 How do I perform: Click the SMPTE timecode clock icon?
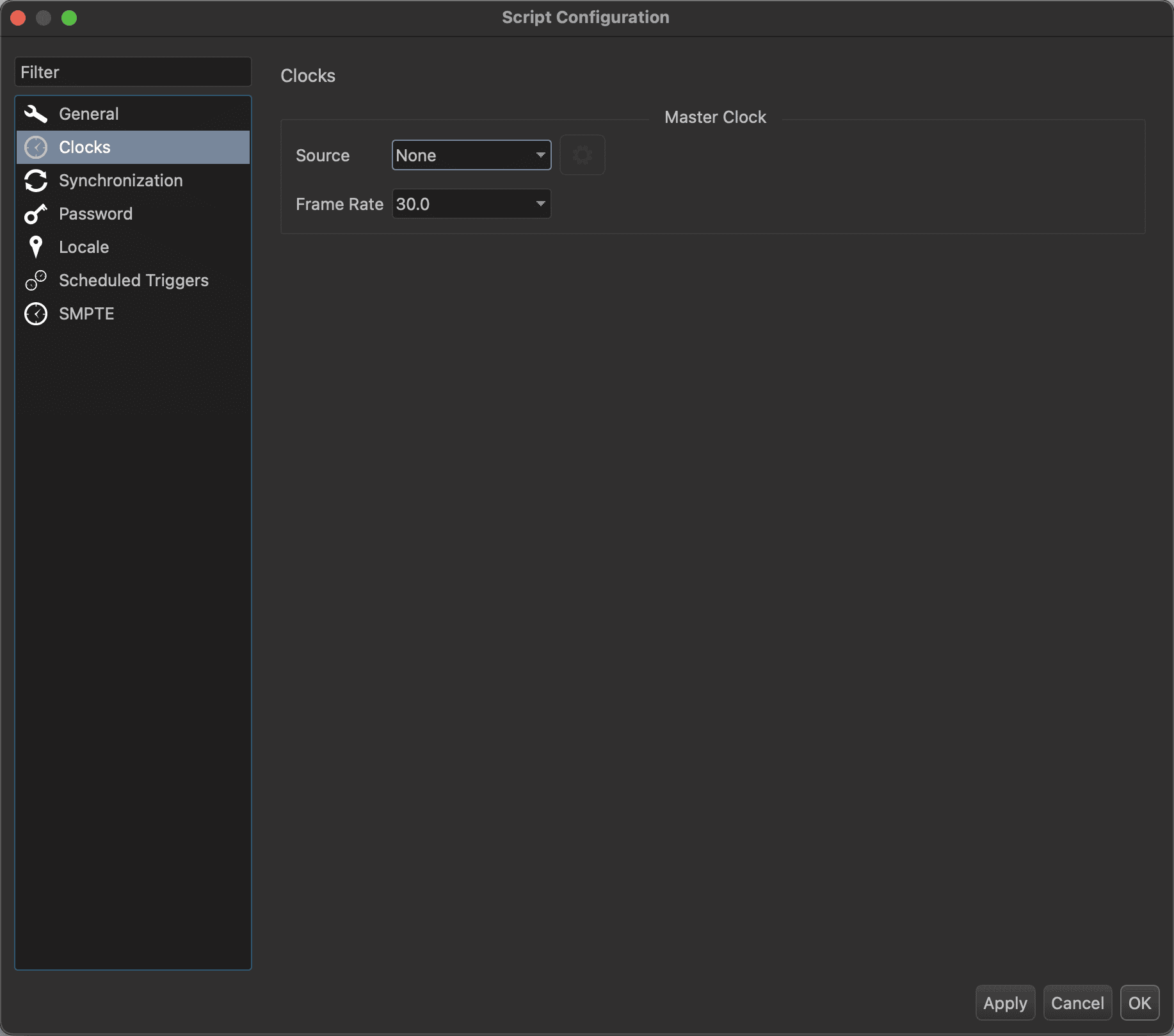tap(36, 314)
